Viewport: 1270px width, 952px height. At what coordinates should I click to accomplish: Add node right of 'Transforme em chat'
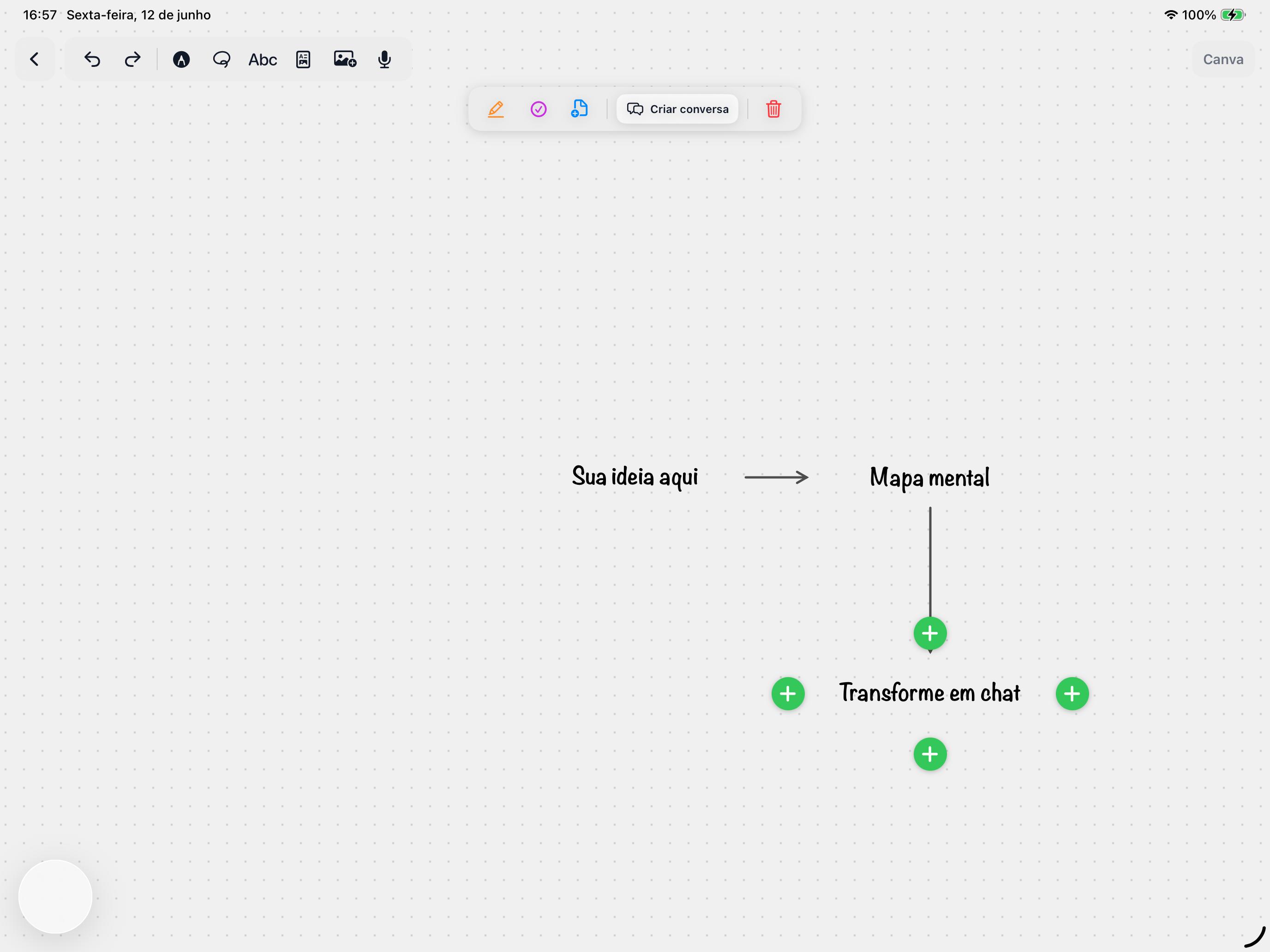pos(1072,694)
